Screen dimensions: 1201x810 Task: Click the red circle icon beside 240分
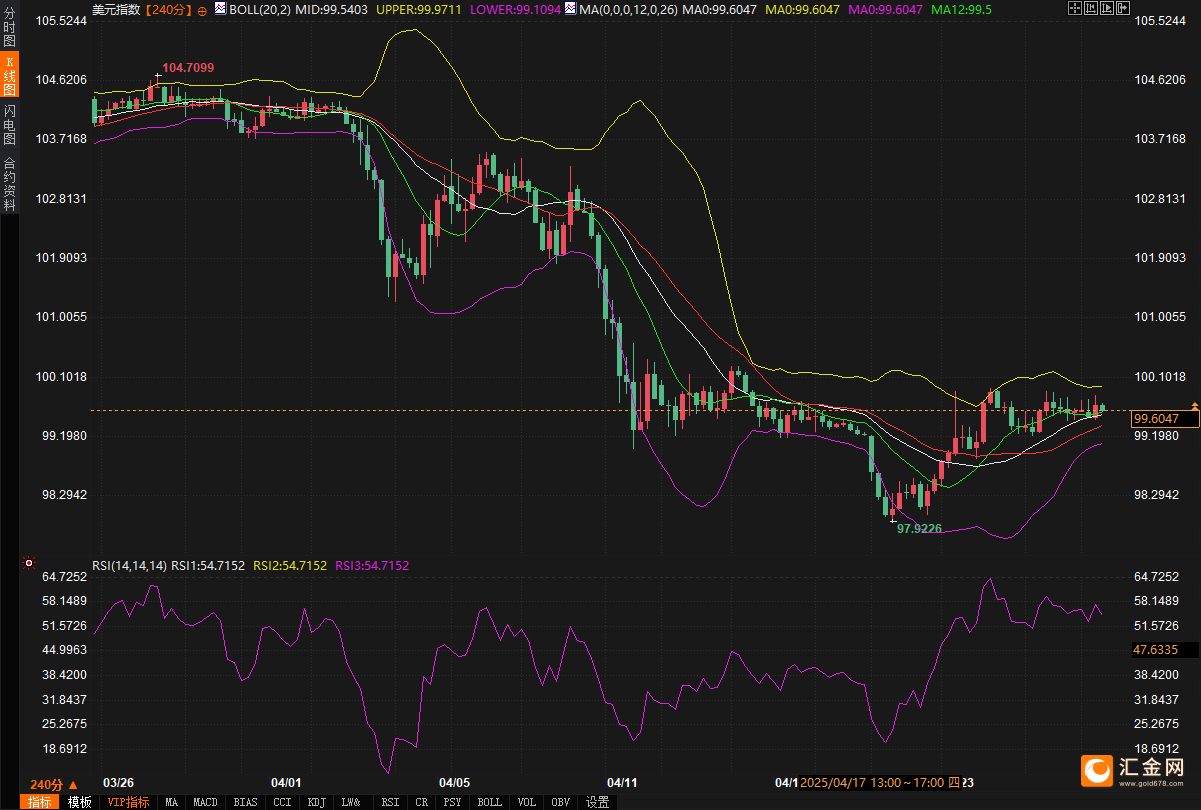(x=203, y=10)
